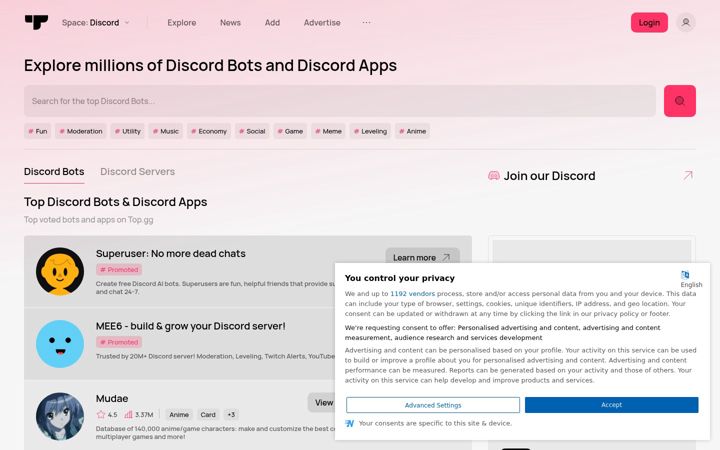Open the Explore menu item
This screenshot has width=720, height=450.
182,22
